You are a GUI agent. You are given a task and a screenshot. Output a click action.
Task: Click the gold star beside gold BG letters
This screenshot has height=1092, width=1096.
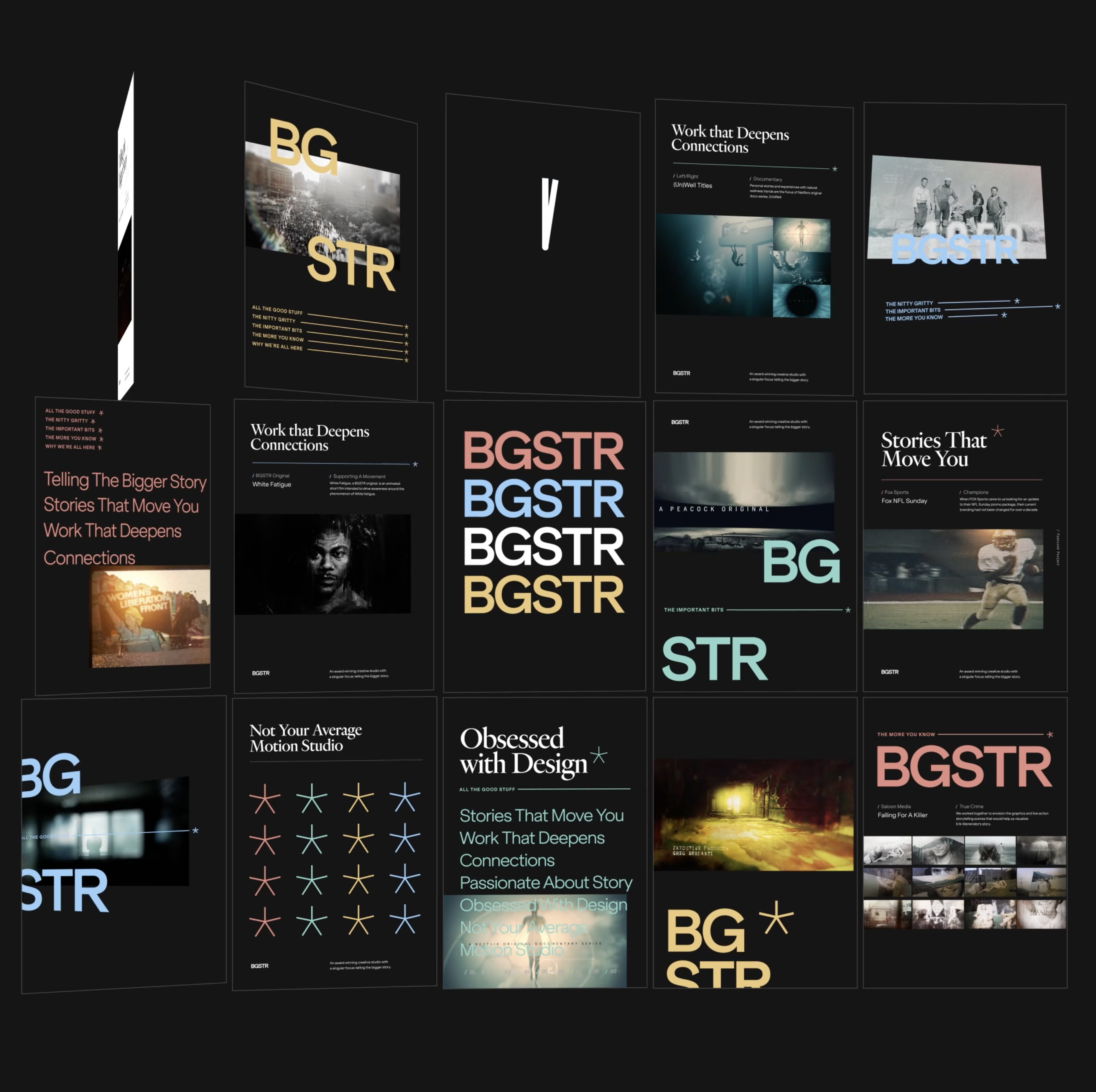(x=776, y=918)
